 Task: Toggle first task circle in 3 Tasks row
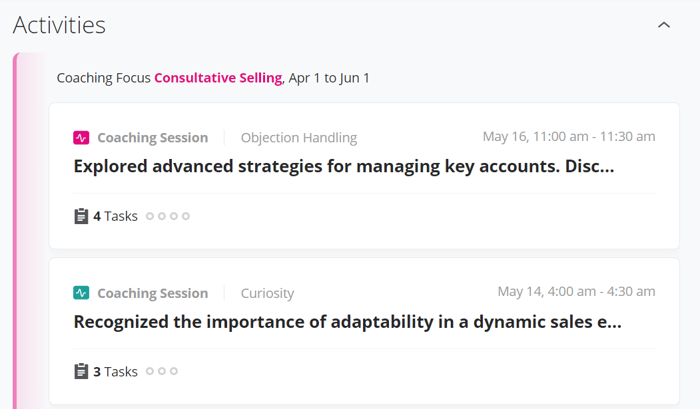(150, 371)
